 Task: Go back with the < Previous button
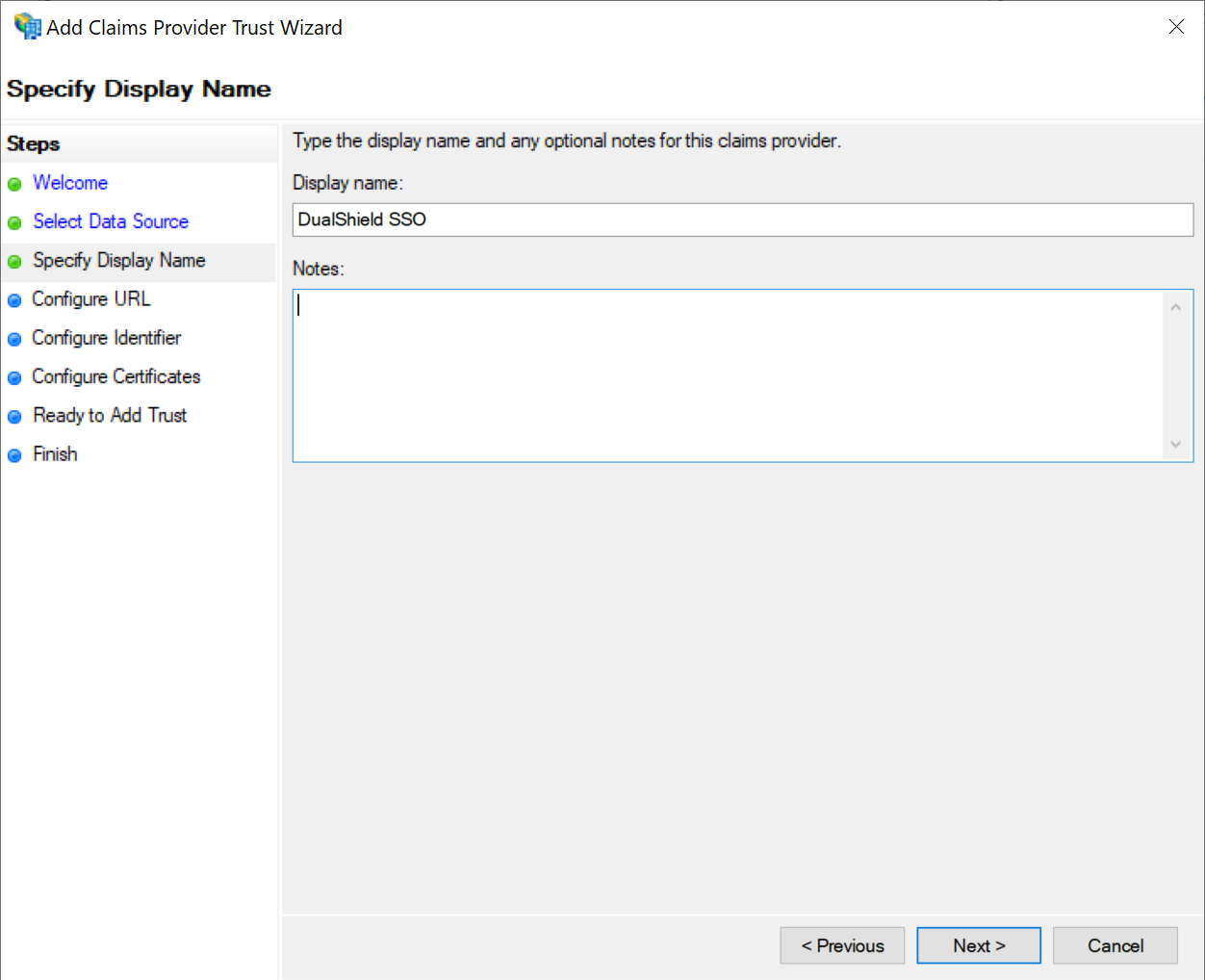[842, 945]
